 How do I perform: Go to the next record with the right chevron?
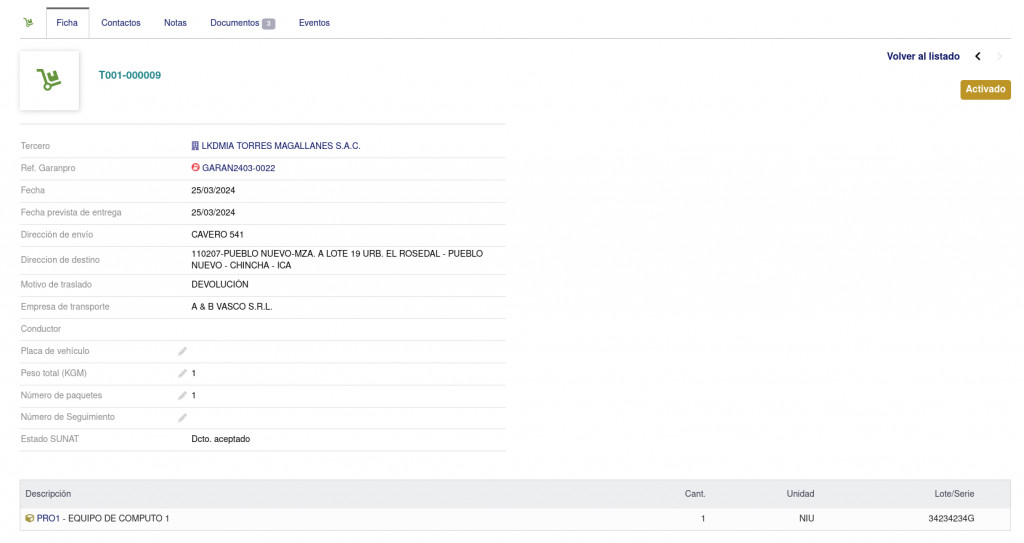[999, 56]
